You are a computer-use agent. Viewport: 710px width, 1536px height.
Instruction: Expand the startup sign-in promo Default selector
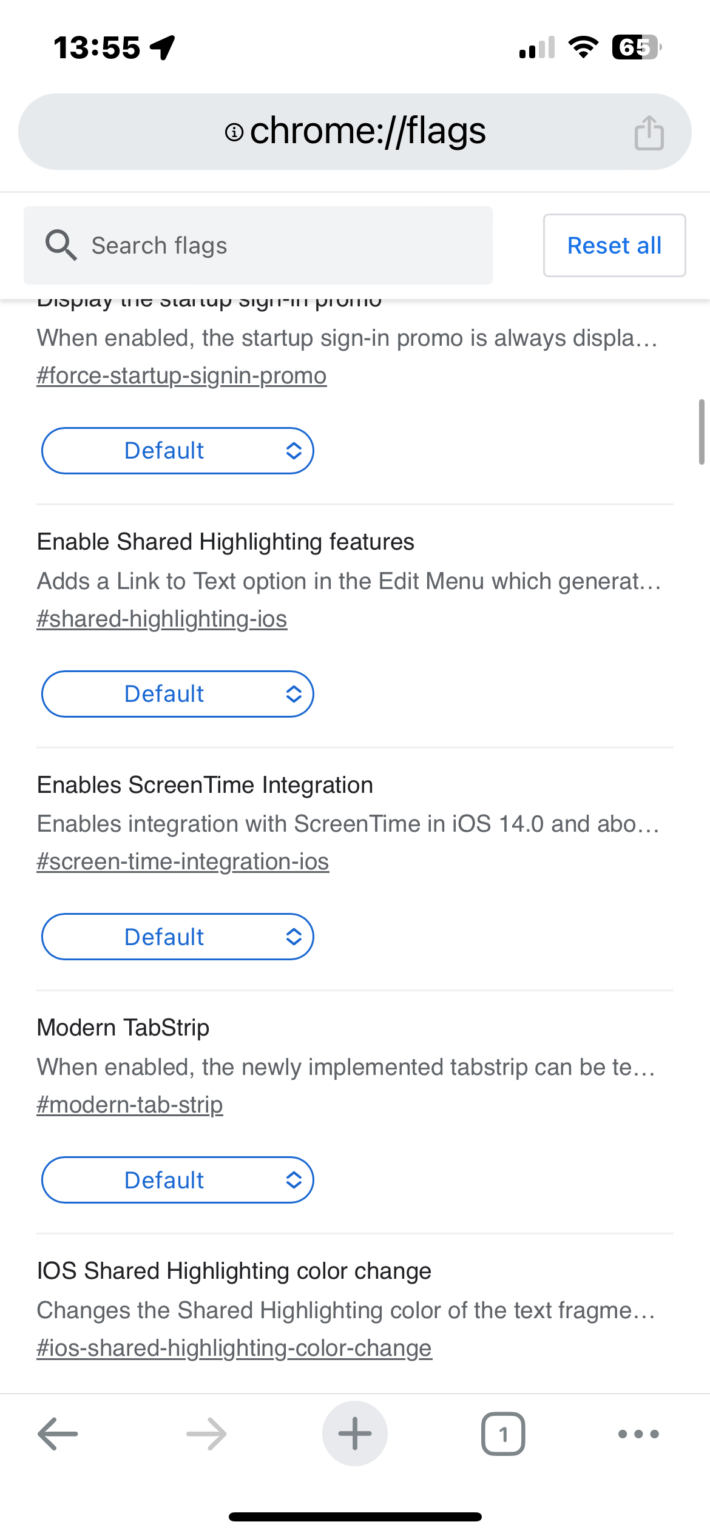pyautogui.click(x=177, y=450)
